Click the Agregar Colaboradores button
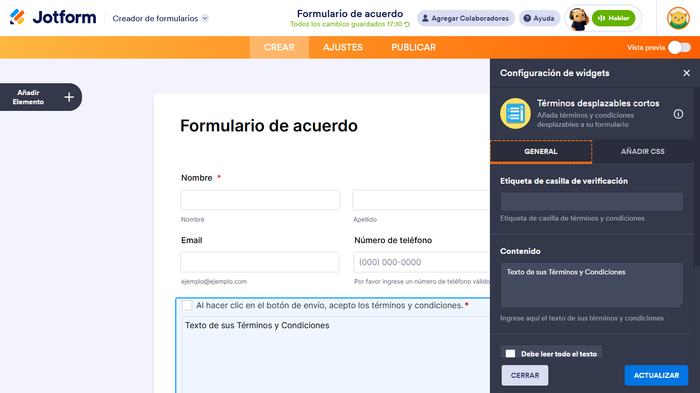 pos(466,18)
